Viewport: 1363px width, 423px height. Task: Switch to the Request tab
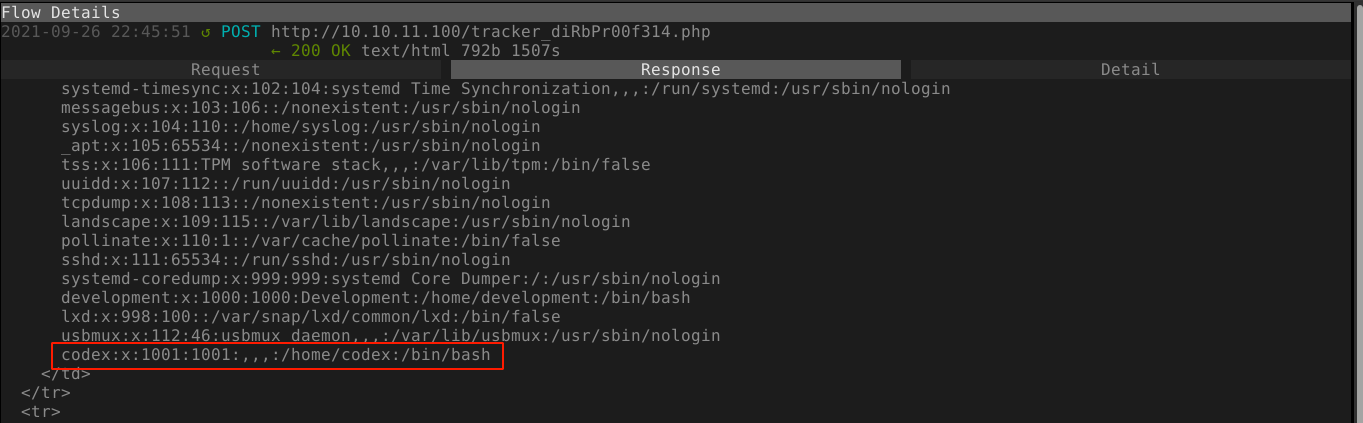point(225,70)
